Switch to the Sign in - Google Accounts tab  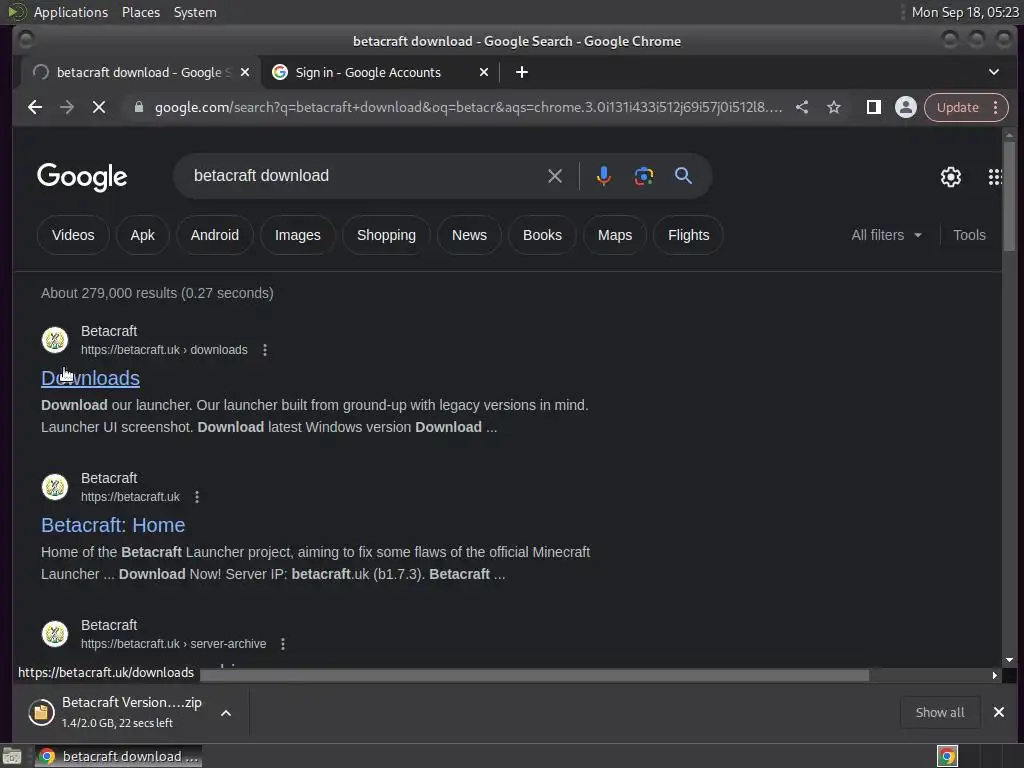click(380, 72)
